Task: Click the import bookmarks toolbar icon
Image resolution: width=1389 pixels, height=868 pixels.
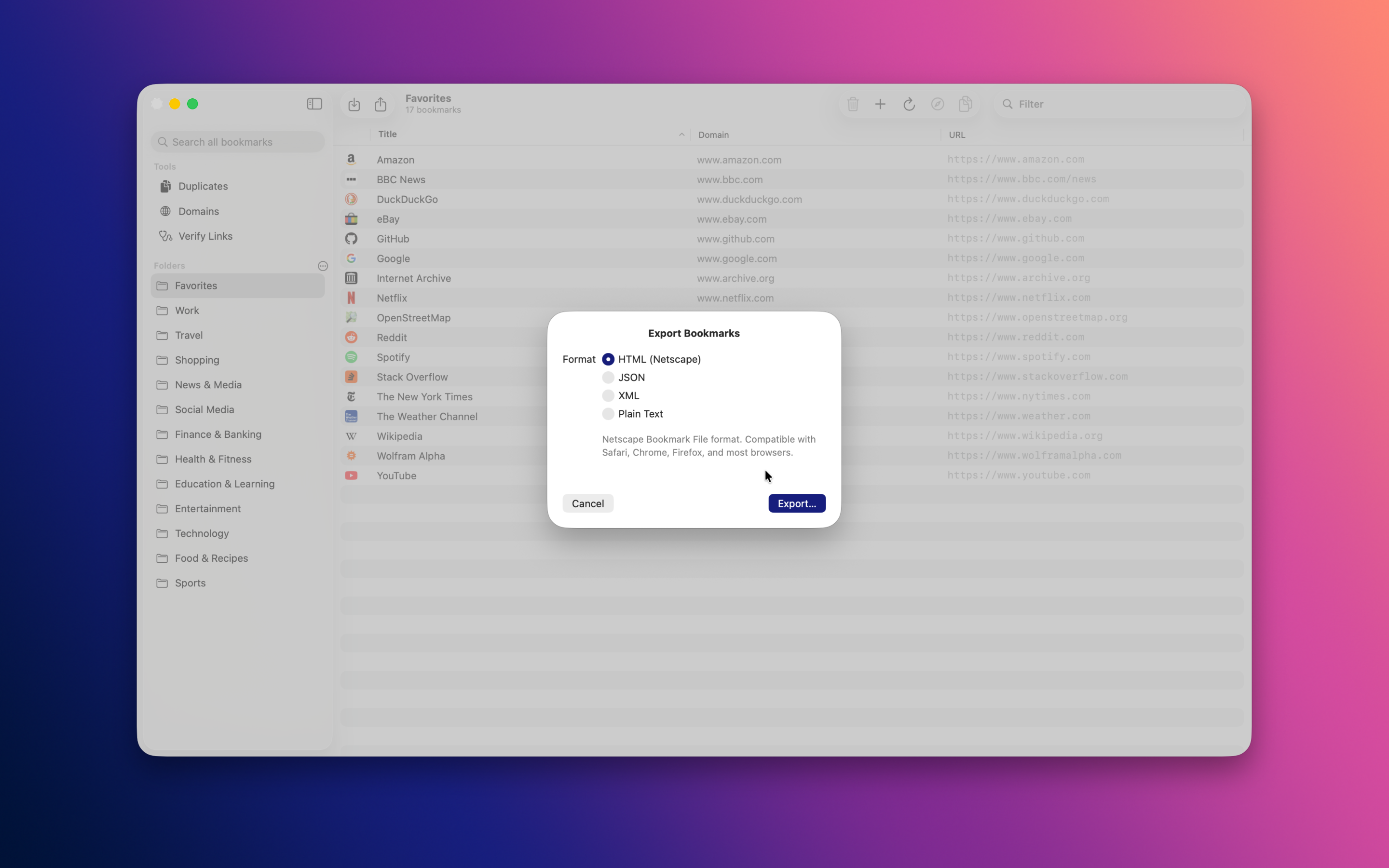Action: click(354, 104)
